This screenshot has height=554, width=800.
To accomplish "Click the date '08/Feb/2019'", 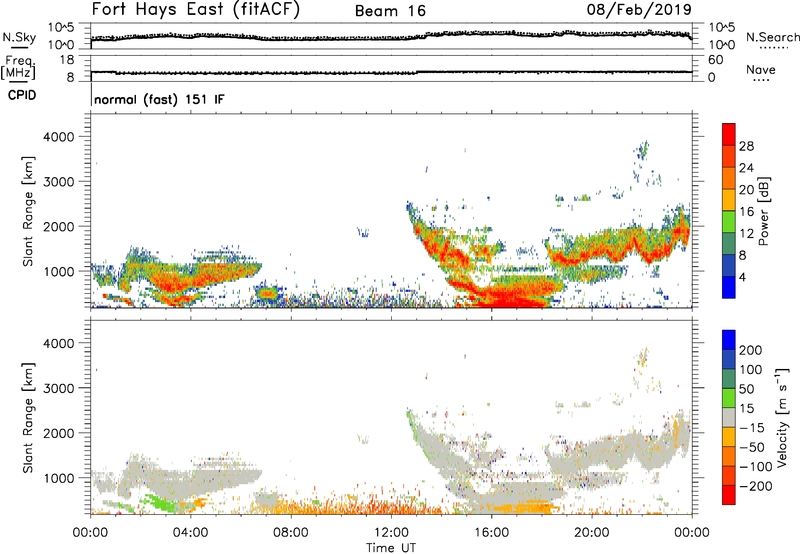I will (639, 9).
